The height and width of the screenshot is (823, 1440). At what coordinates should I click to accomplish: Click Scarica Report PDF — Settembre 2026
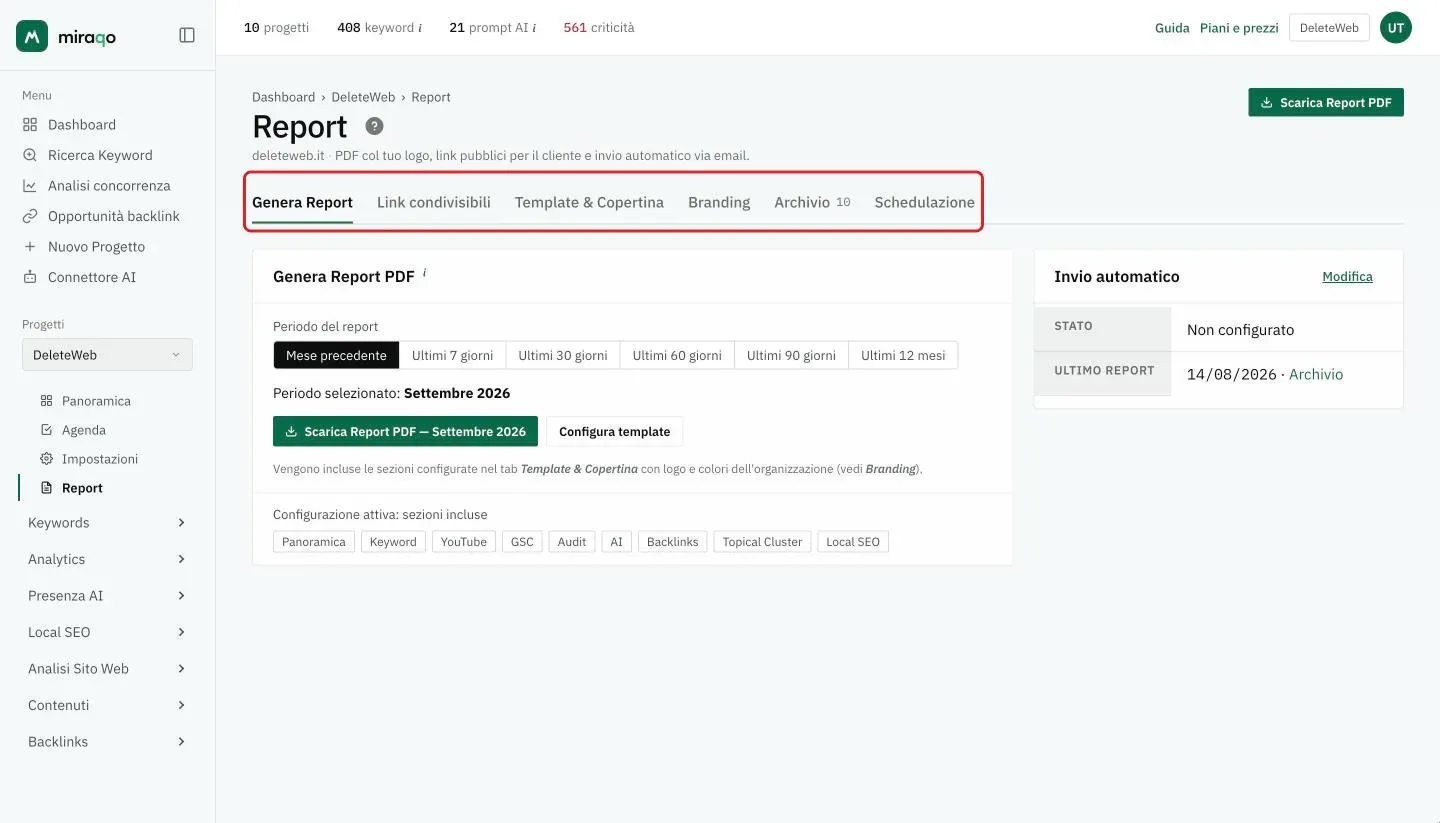[x=405, y=431]
